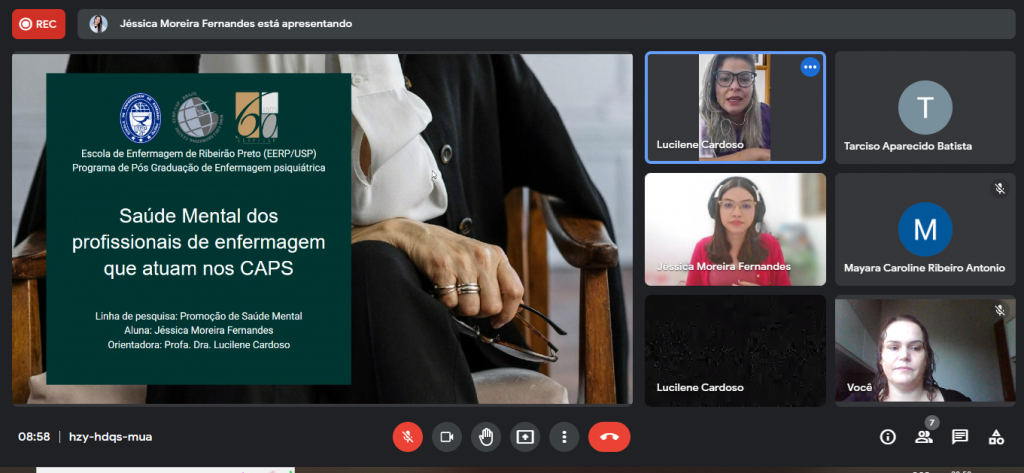
Task: Select Mayara Caroline Ribeiro Antonio's tile
Action: tap(925, 229)
